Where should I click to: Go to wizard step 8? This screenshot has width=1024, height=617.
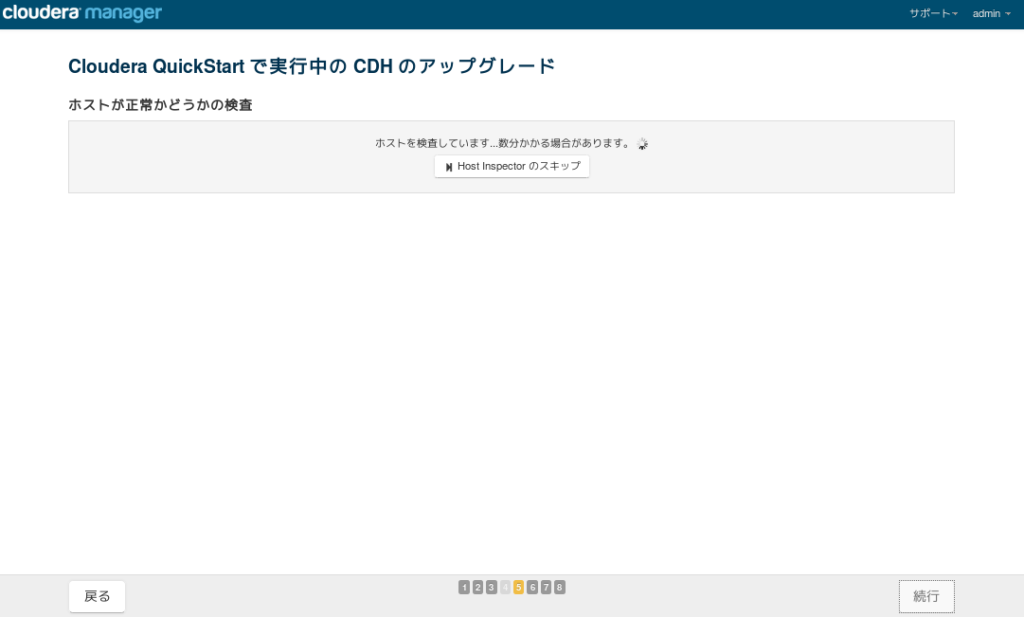560,588
